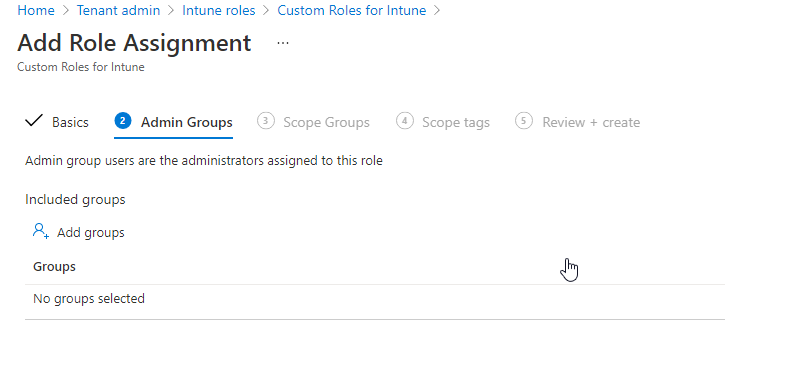This screenshot has width=802, height=375.
Task: Select the Admin Groups tab label
Action: pos(187,122)
